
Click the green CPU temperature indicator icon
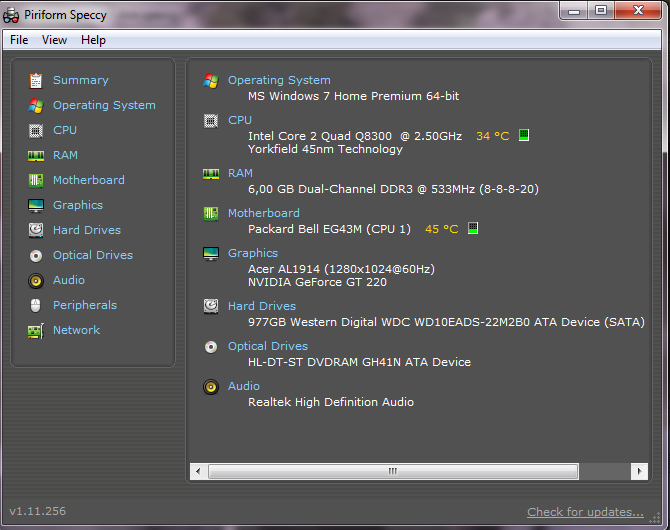click(x=524, y=135)
